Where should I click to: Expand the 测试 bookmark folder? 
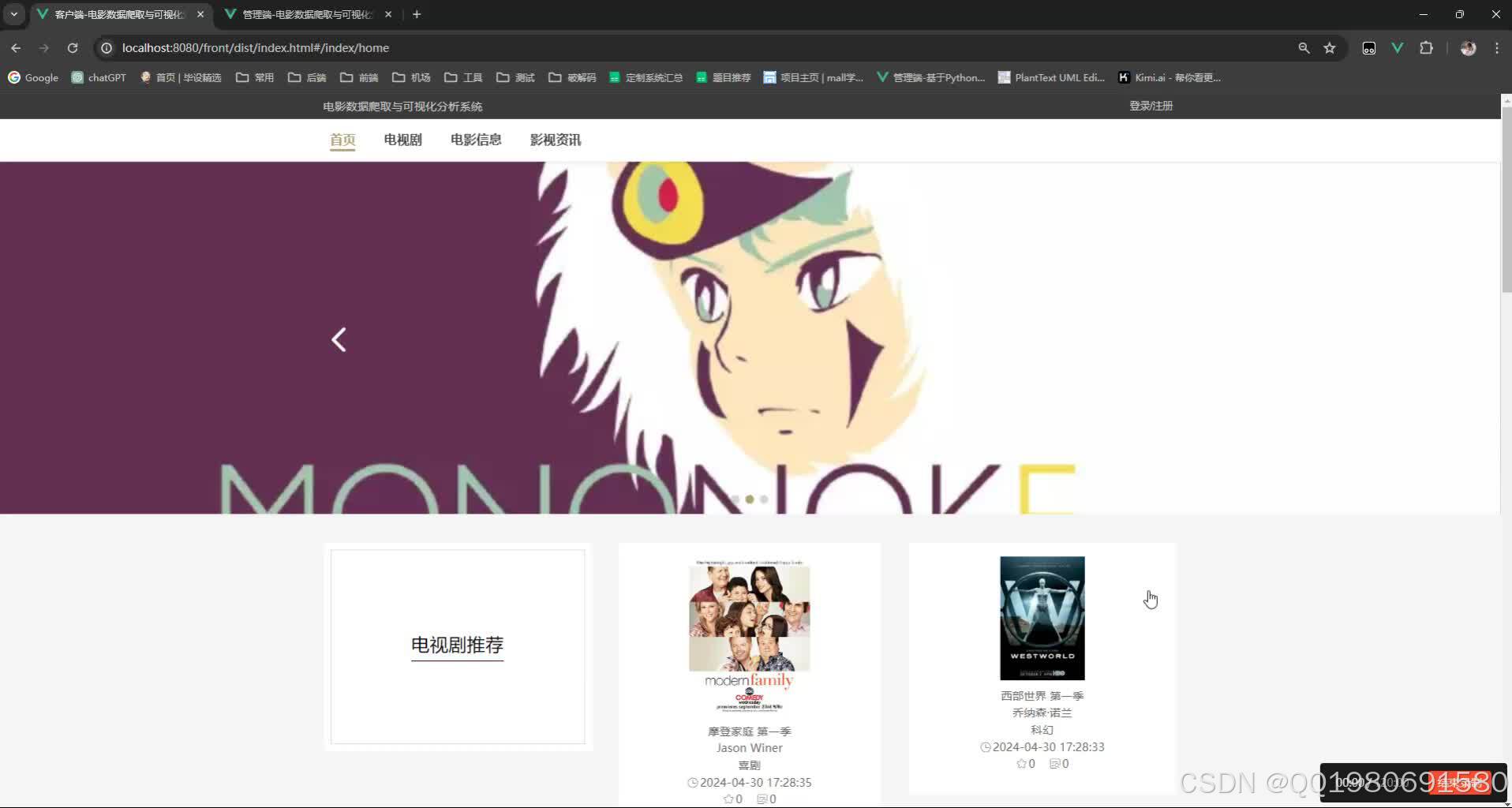[515, 77]
